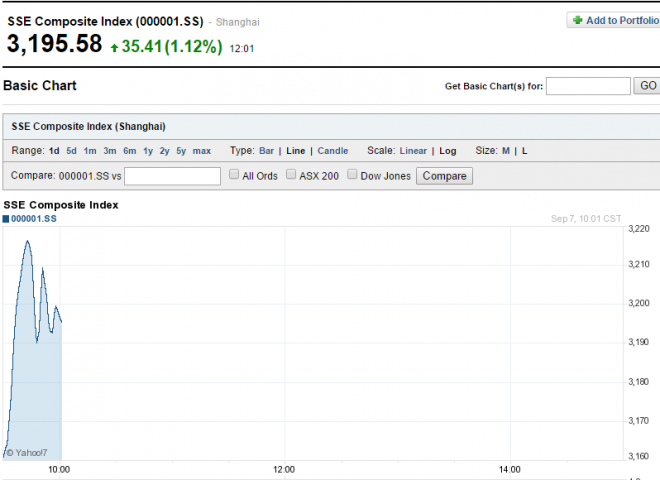
Task: Enable the ASX 200 comparison checkbox
Action: click(x=292, y=175)
